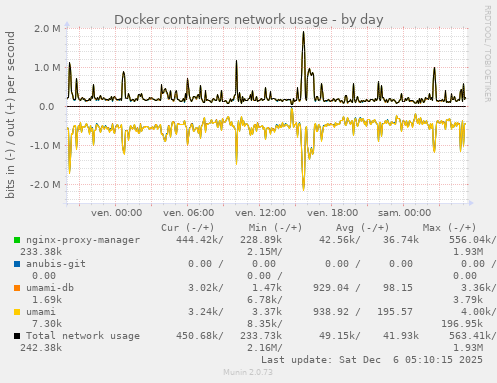Select the Total network usage label
The image size is (497, 383).
(x=83, y=336)
